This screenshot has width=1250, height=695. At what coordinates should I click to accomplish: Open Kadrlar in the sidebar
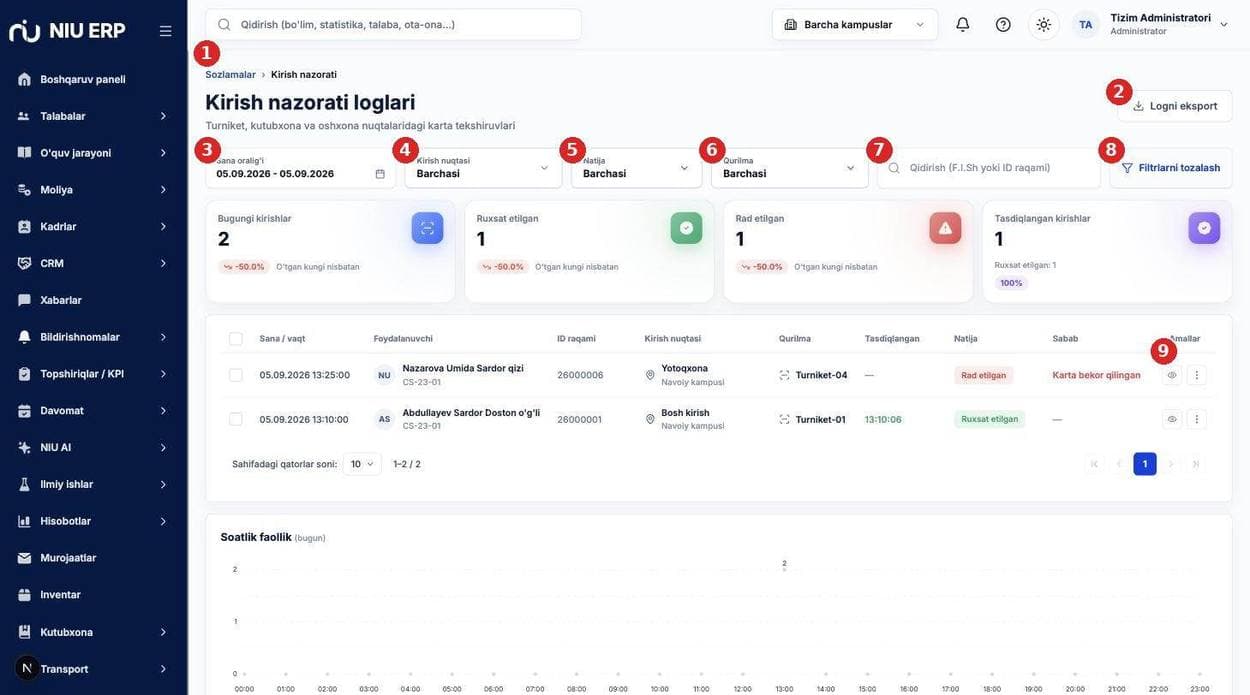pyautogui.click(x=93, y=227)
